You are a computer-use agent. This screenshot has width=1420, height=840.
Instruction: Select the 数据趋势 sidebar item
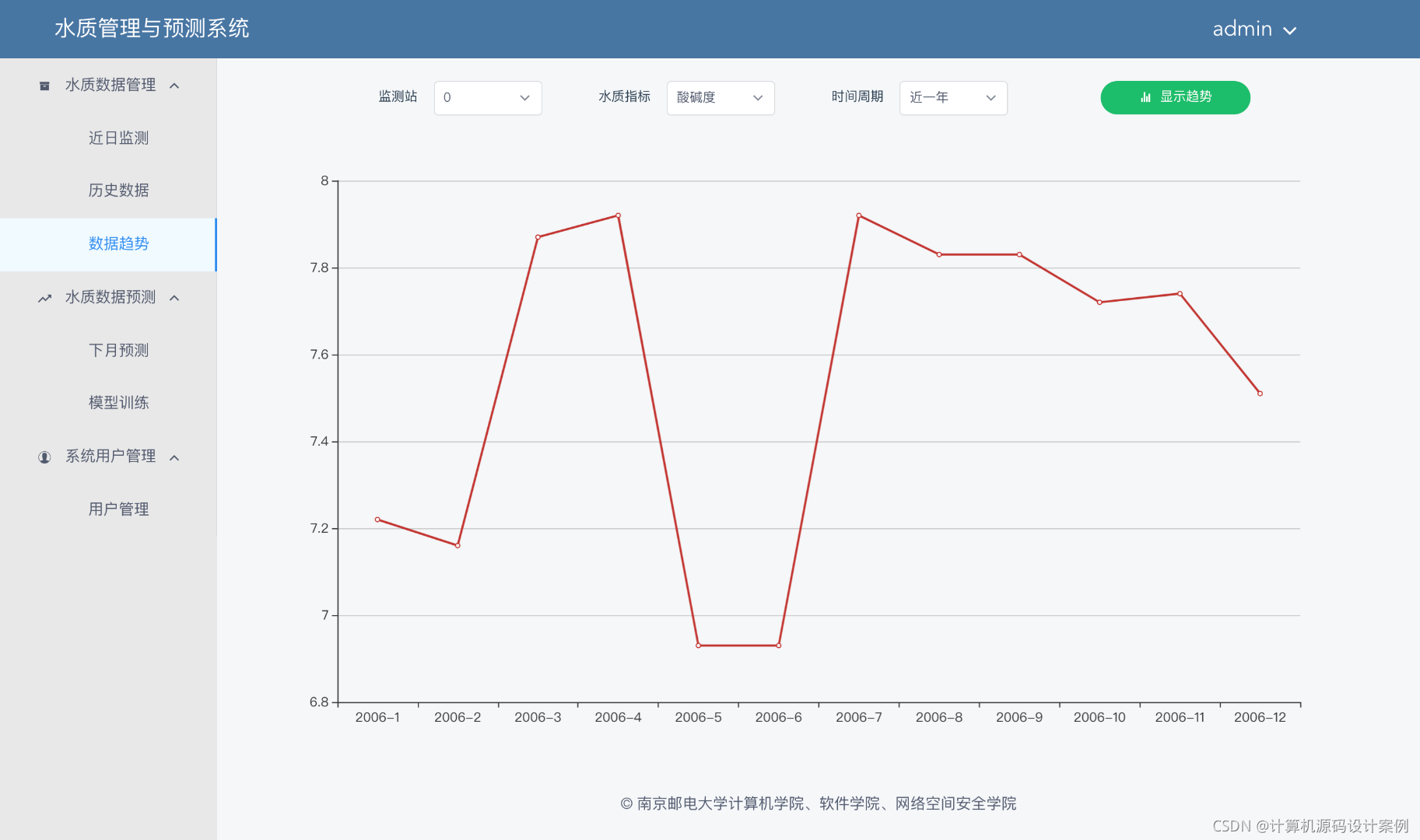tap(108, 244)
